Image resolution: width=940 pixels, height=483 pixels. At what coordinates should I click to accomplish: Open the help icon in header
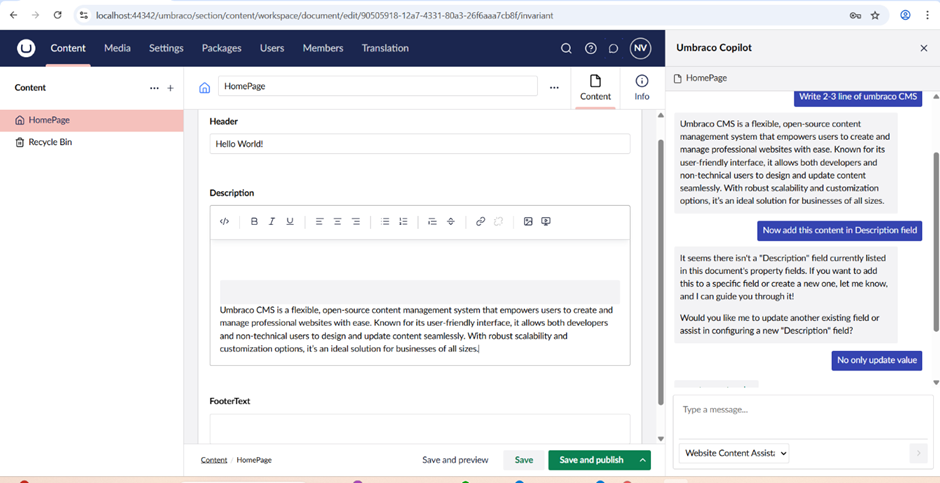[590, 49]
